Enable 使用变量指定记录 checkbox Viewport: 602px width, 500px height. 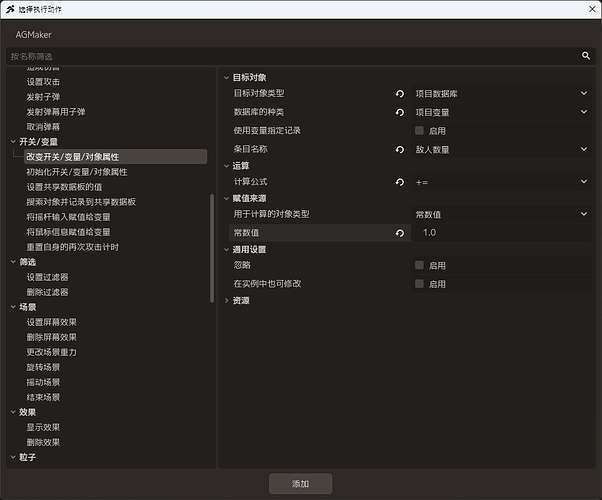pyautogui.click(x=419, y=131)
